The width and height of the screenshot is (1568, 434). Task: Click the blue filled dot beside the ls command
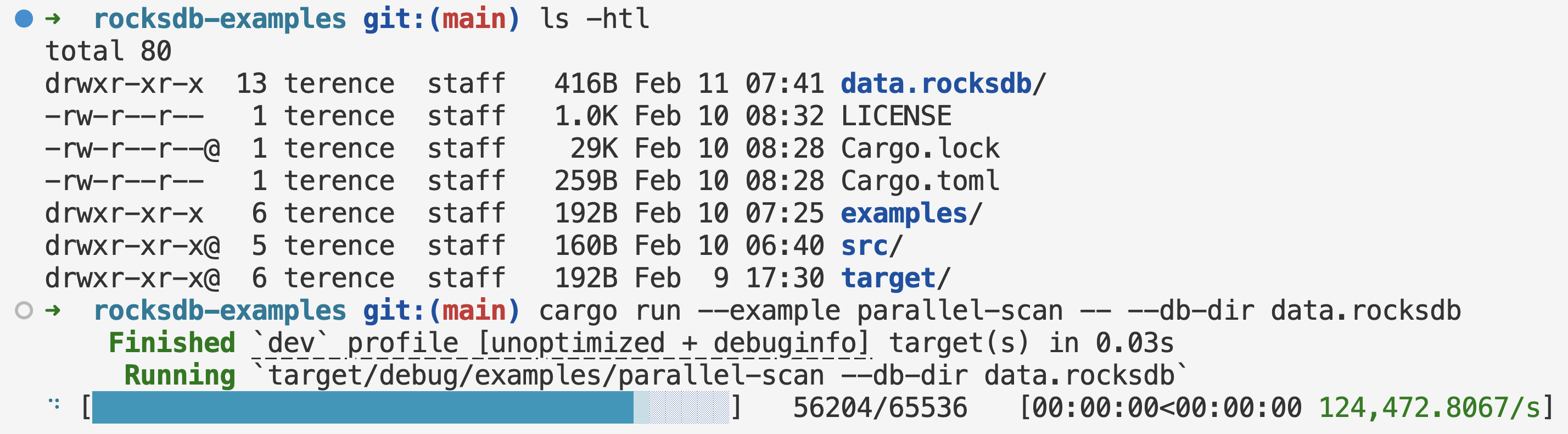[x=24, y=19]
